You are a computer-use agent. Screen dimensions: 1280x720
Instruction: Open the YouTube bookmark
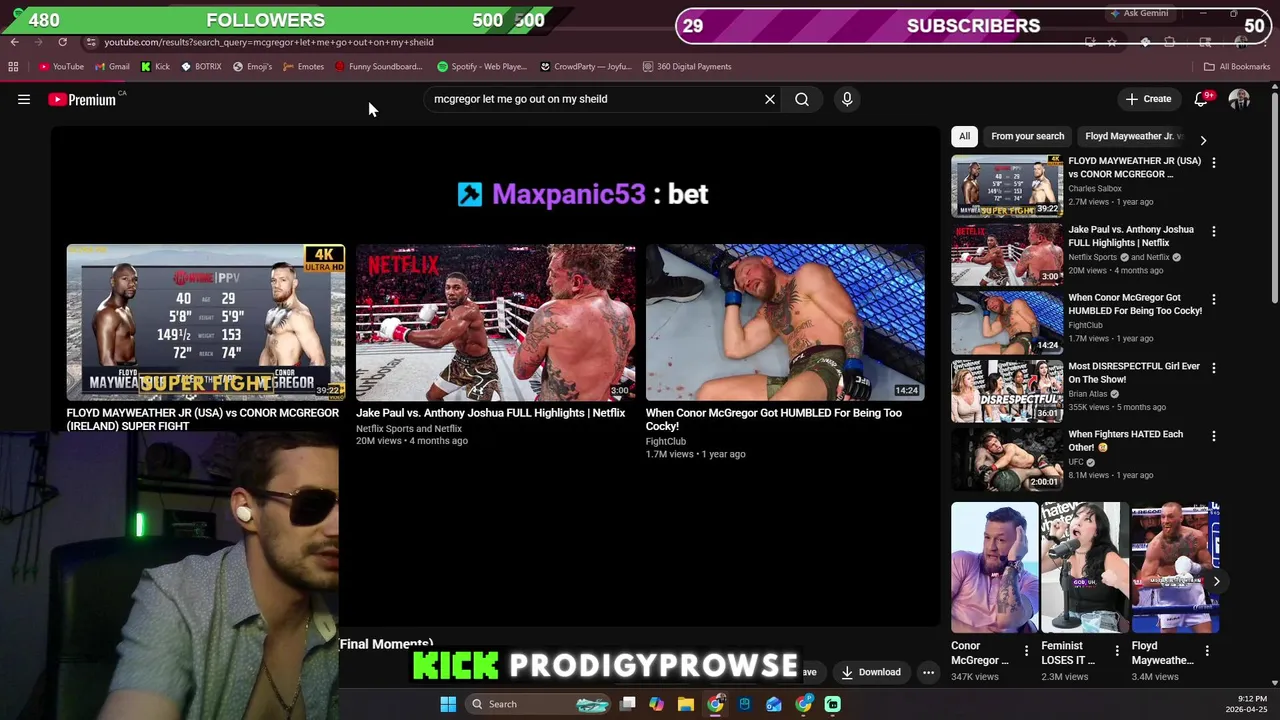tap(61, 67)
